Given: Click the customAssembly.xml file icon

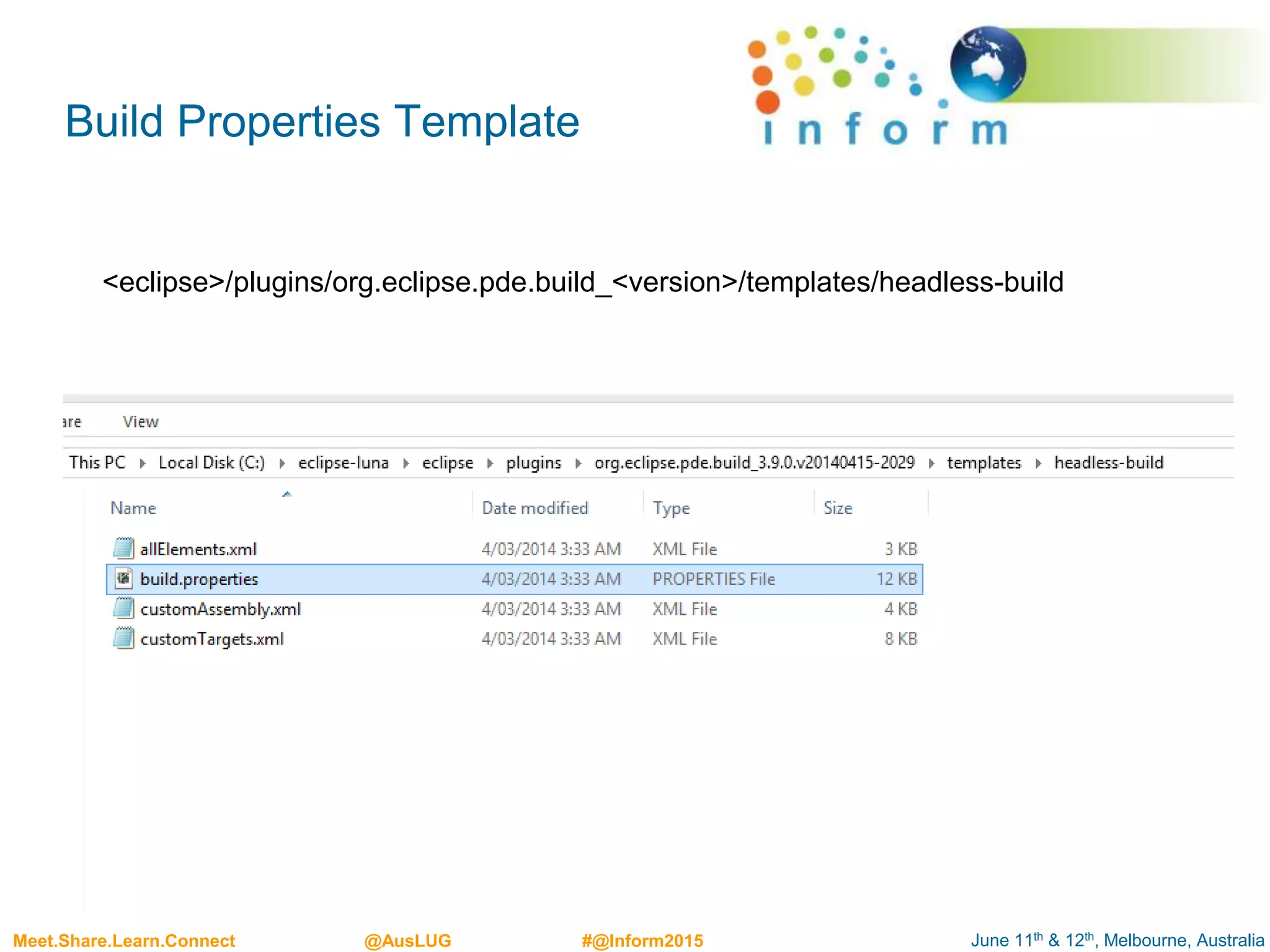Looking at the screenshot, I should click(123, 608).
